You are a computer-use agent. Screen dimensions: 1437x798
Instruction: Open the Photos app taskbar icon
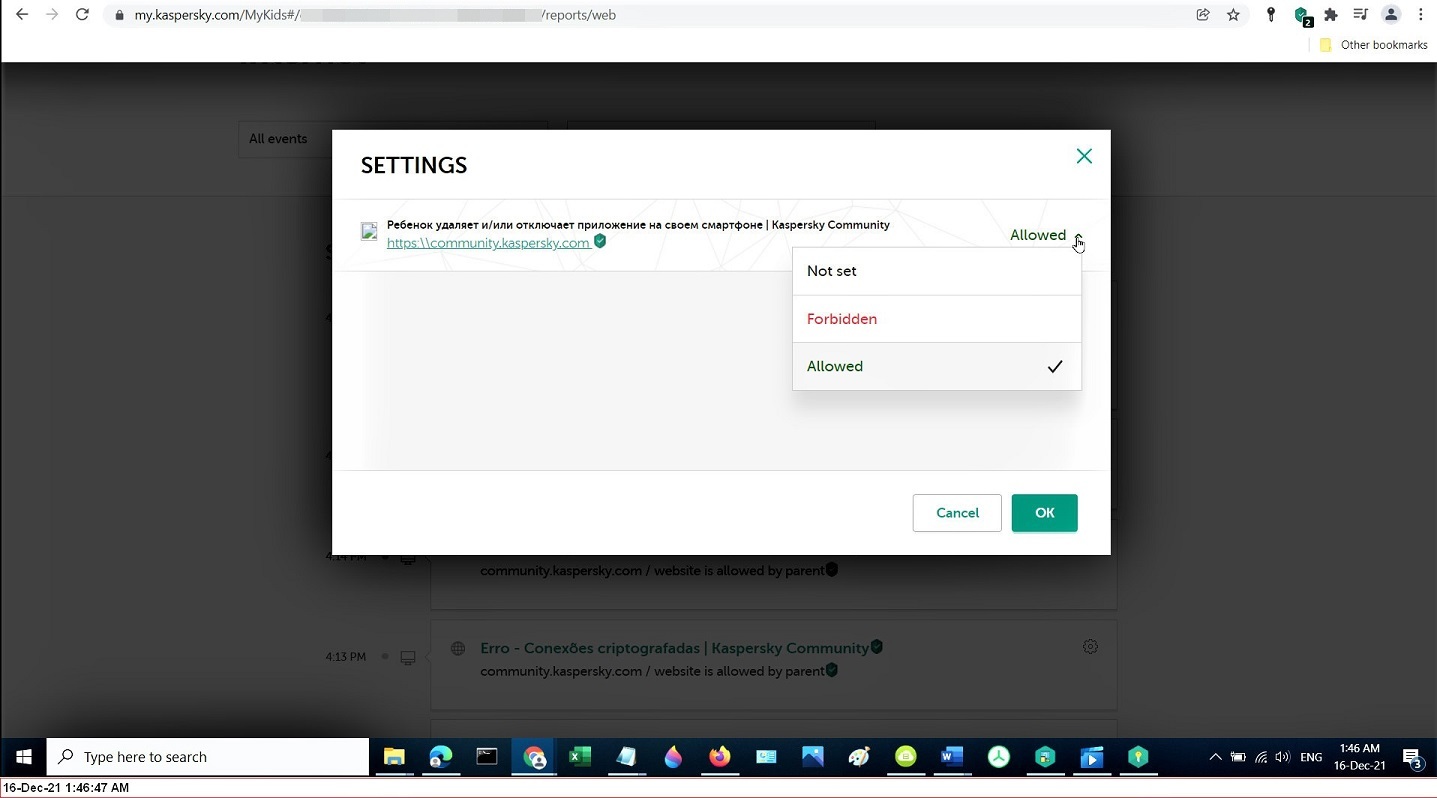pyautogui.click(x=813, y=757)
